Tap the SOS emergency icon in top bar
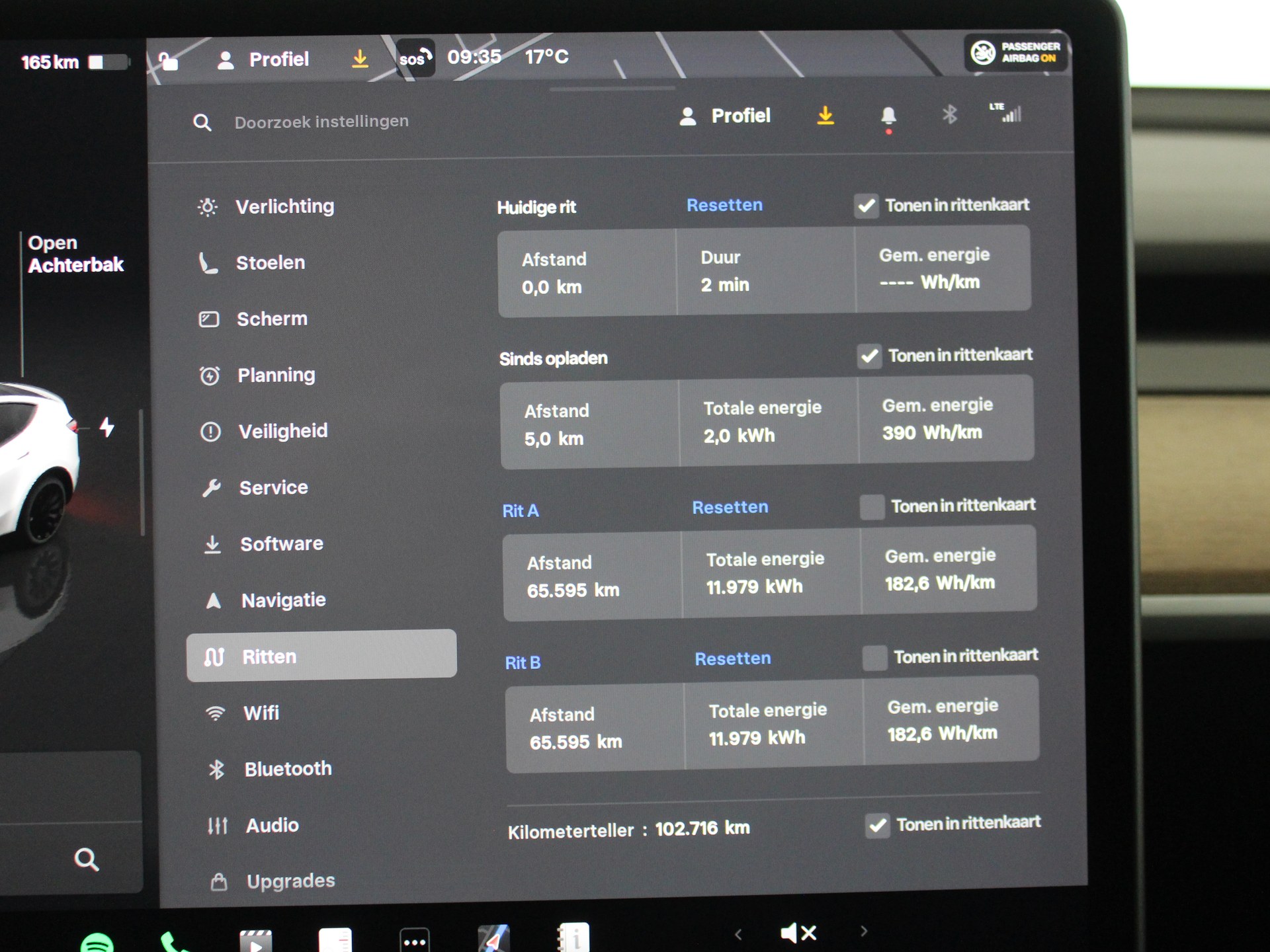This screenshot has height=952, width=1270. pyautogui.click(x=415, y=58)
